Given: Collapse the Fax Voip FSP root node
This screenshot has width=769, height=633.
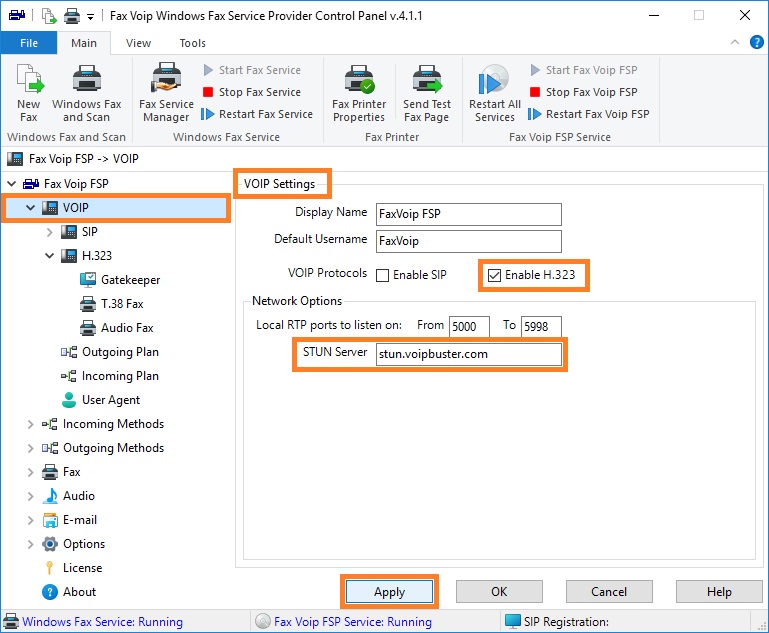Looking at the screenshot, I should click(x=11, y=184).
